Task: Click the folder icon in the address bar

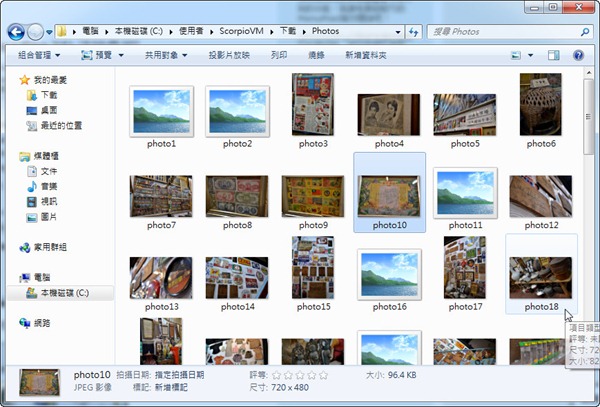Action: click(x=62, y=31)
